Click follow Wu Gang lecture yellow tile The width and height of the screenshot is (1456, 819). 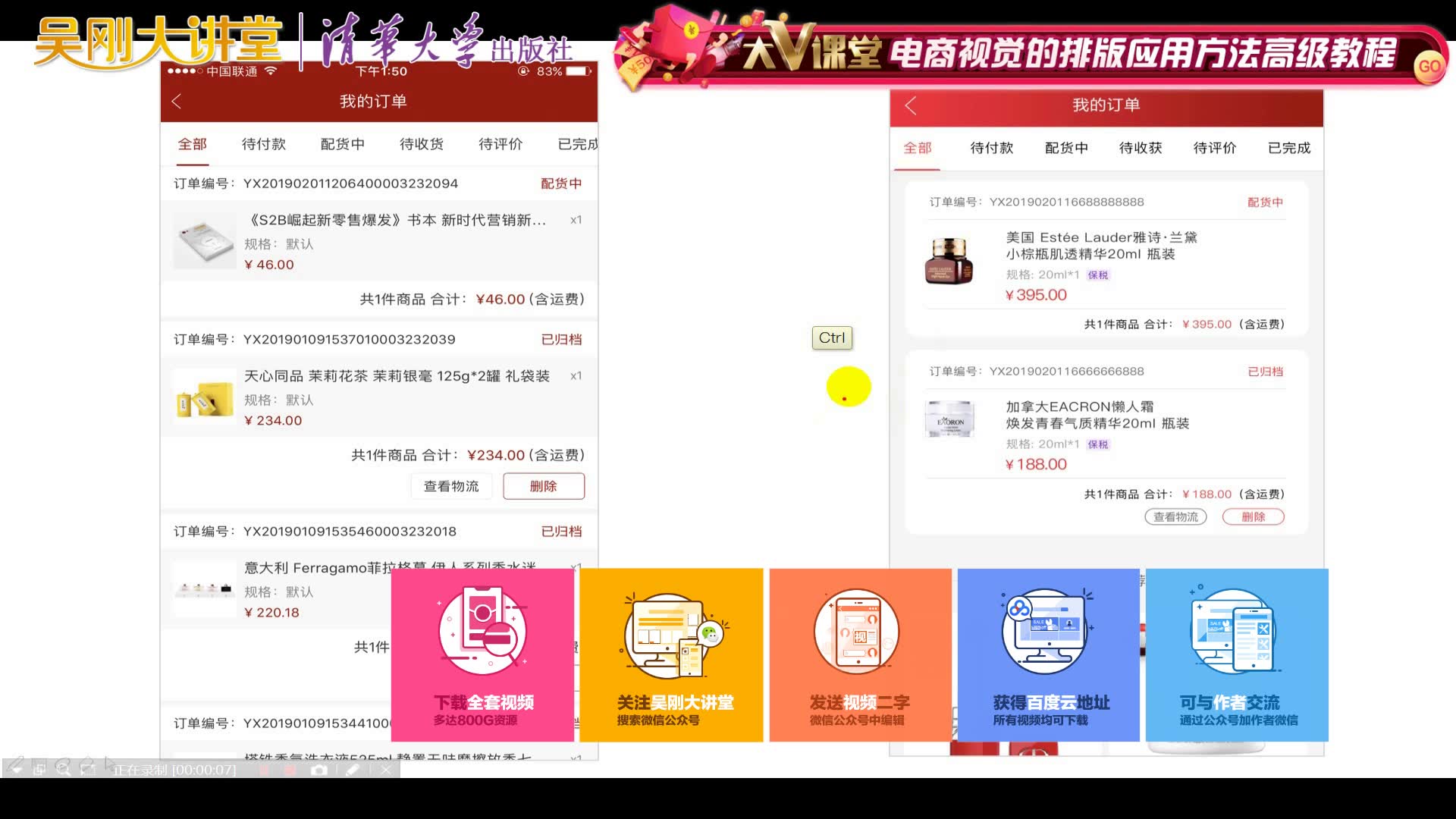coord(671,655)
